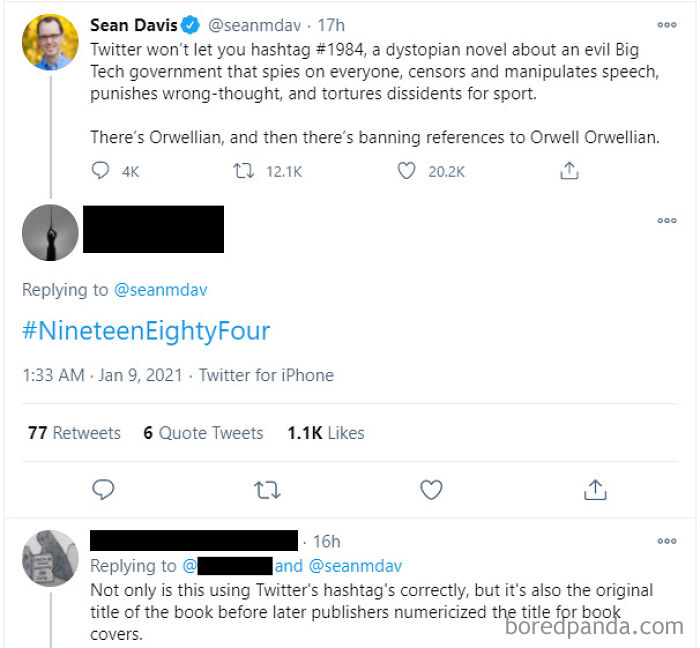Show the 1.1K Likes list
Viewport: 700px width, 648px height.
tap(326, 433)
